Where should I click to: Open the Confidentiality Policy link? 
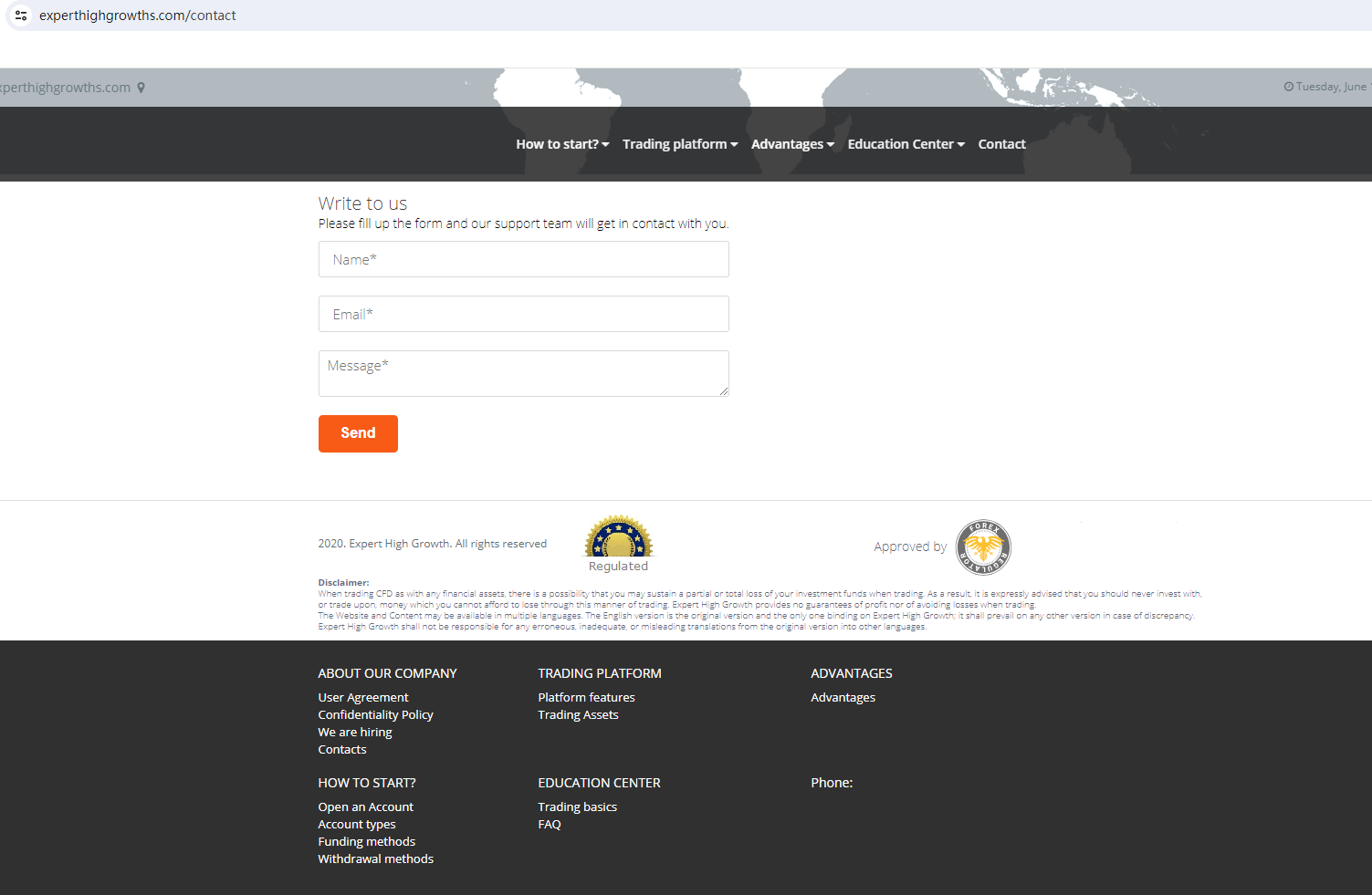pyautogui.click(x=375, y=715)
